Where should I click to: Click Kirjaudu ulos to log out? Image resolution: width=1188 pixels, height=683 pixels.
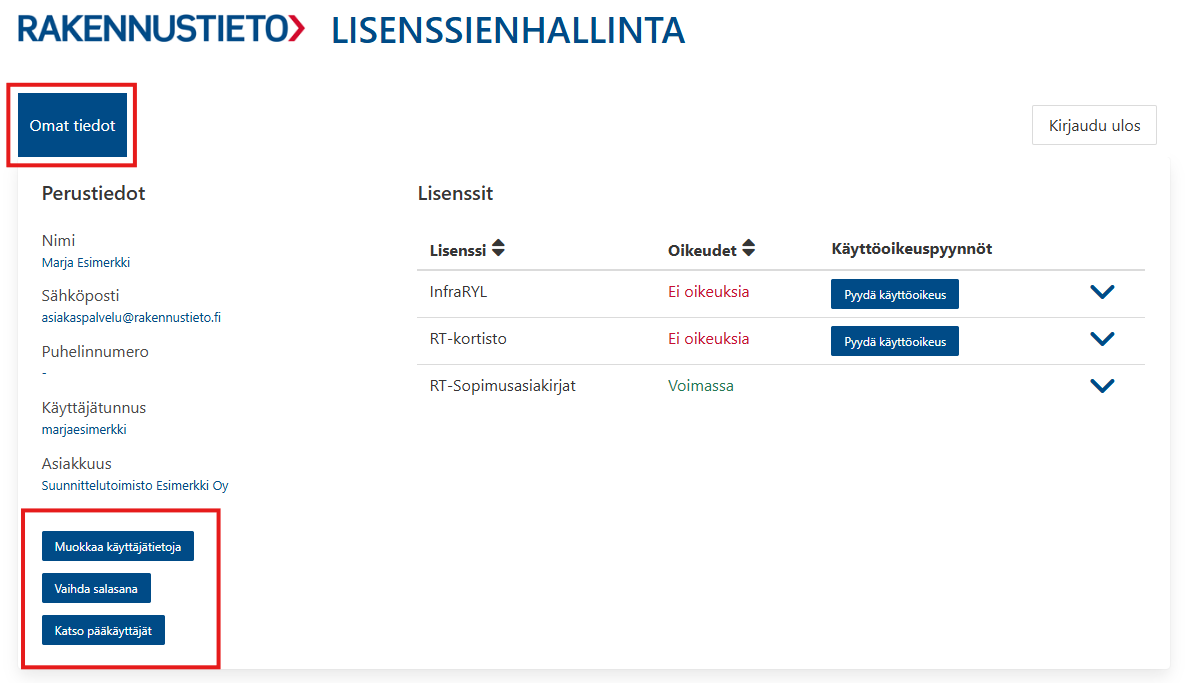[1094, 125]
